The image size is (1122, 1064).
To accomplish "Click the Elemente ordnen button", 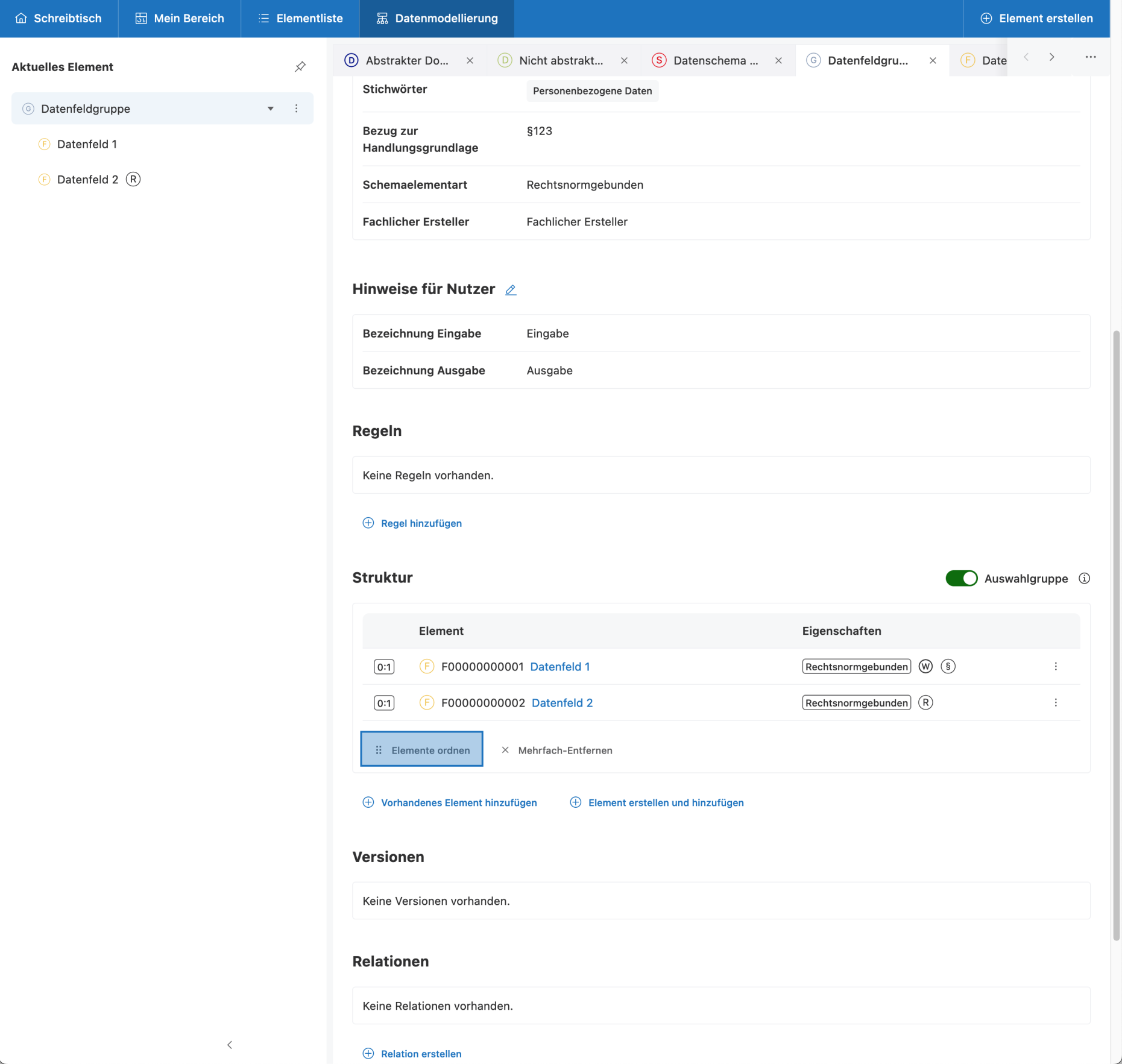I will pos(421,750).
